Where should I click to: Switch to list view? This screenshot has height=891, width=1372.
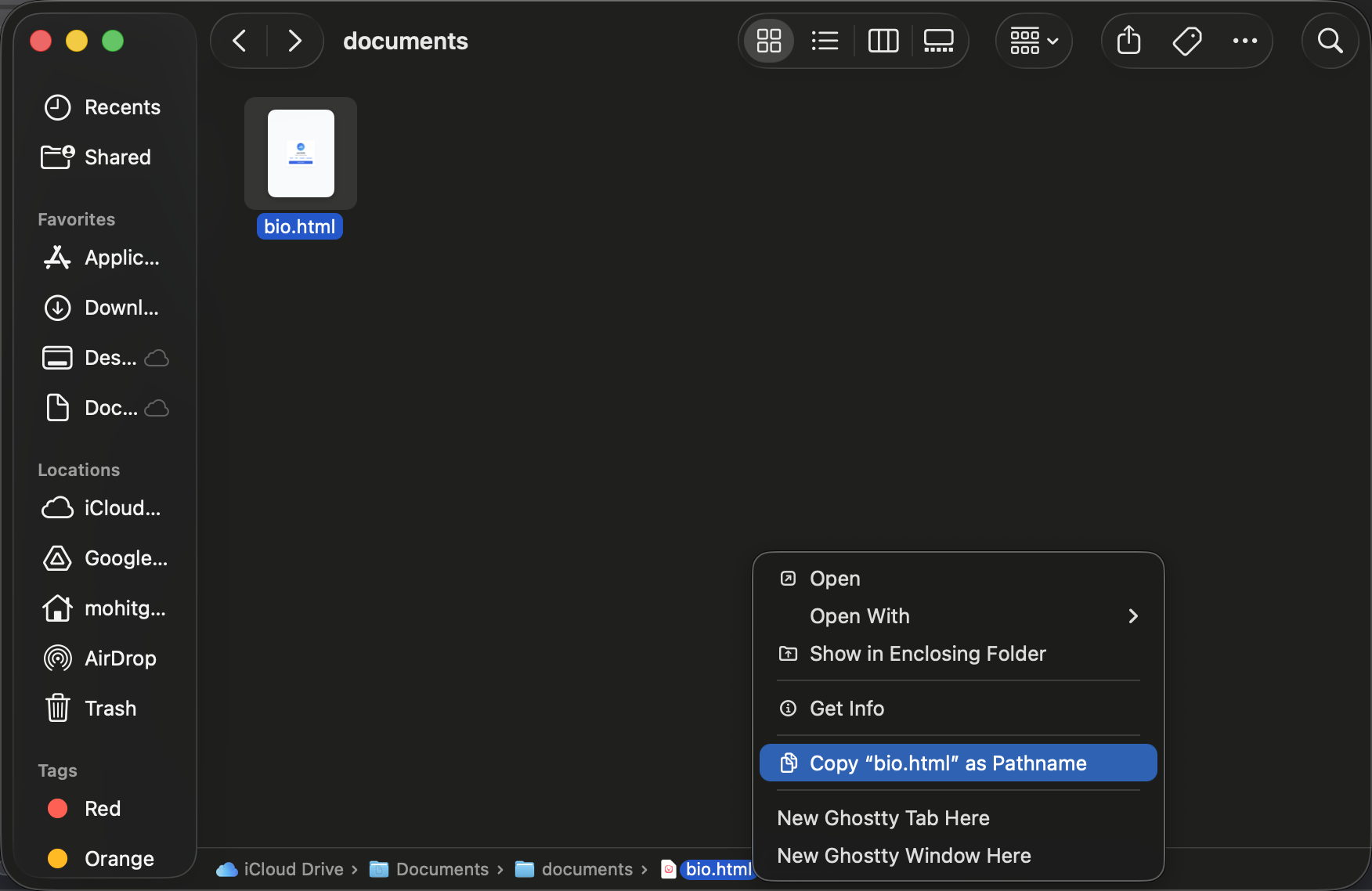click(x=825, y=41)
